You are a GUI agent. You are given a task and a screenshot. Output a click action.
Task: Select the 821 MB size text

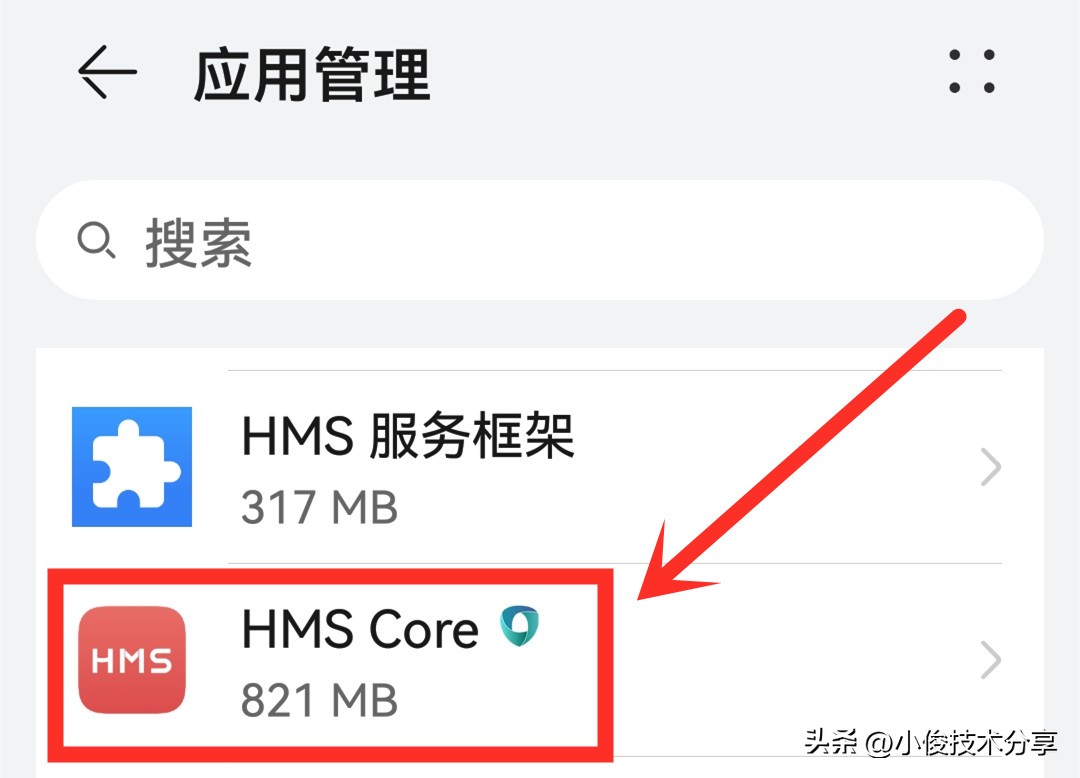320,700
